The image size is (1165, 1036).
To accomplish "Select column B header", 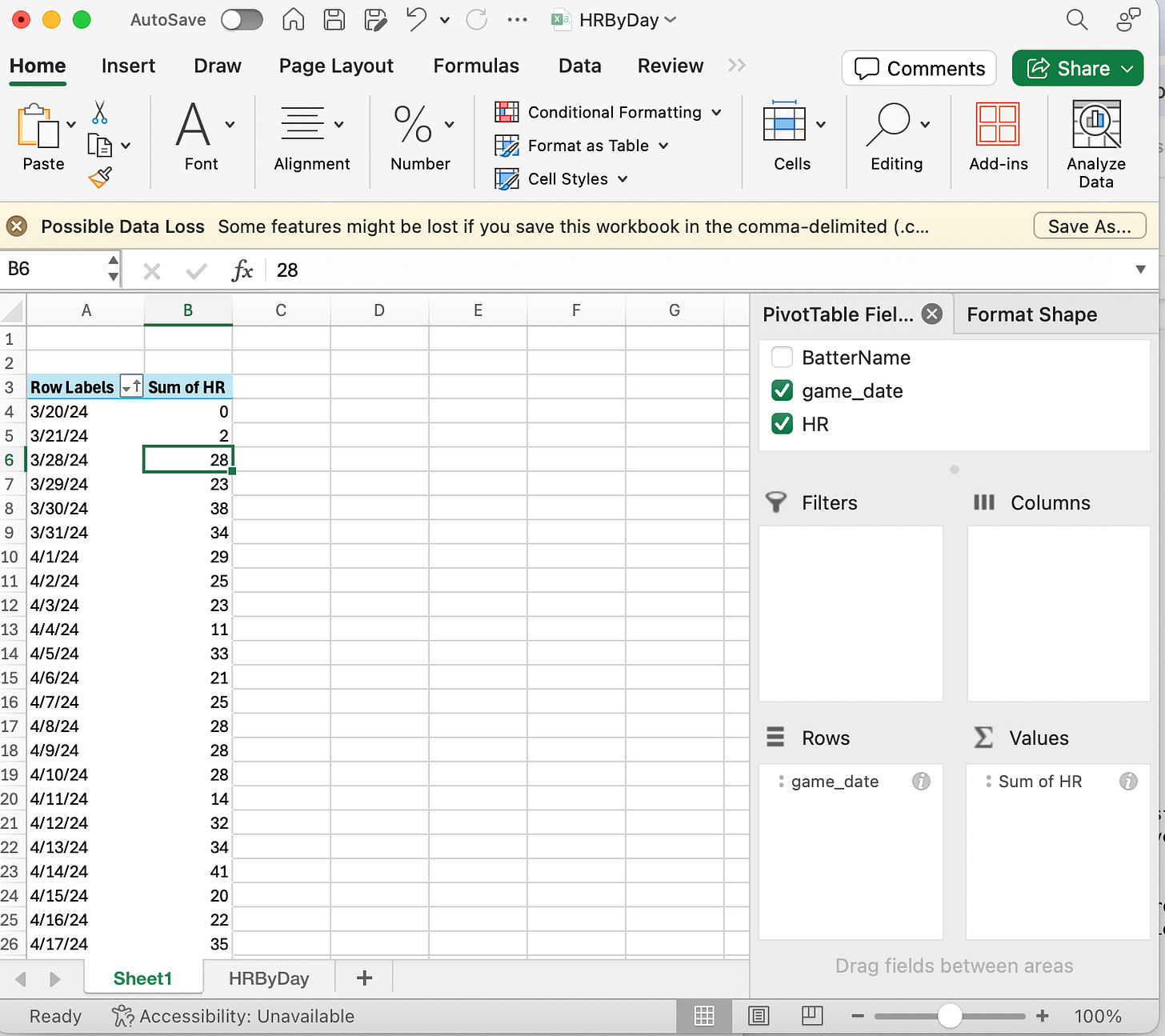I will [188, 310].
